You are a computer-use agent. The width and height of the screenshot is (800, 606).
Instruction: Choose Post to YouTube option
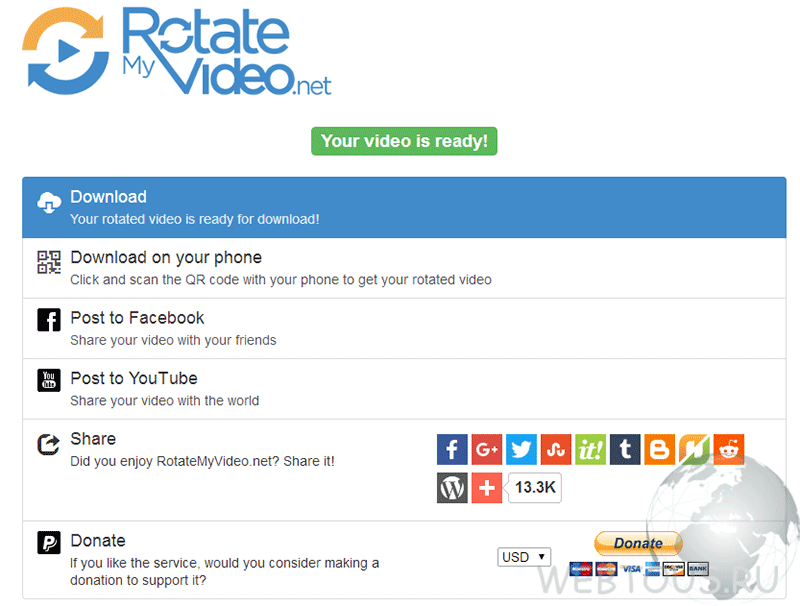pyautogui.click(x=404, y=389)
